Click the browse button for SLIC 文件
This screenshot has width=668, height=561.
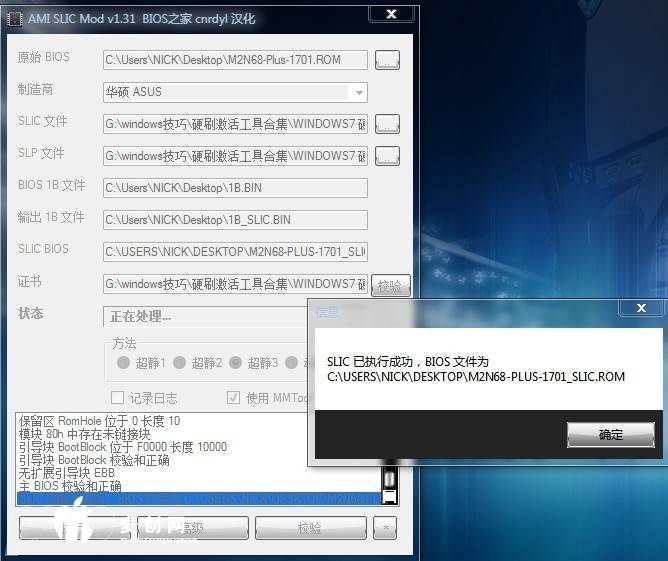tap(387, 124)
